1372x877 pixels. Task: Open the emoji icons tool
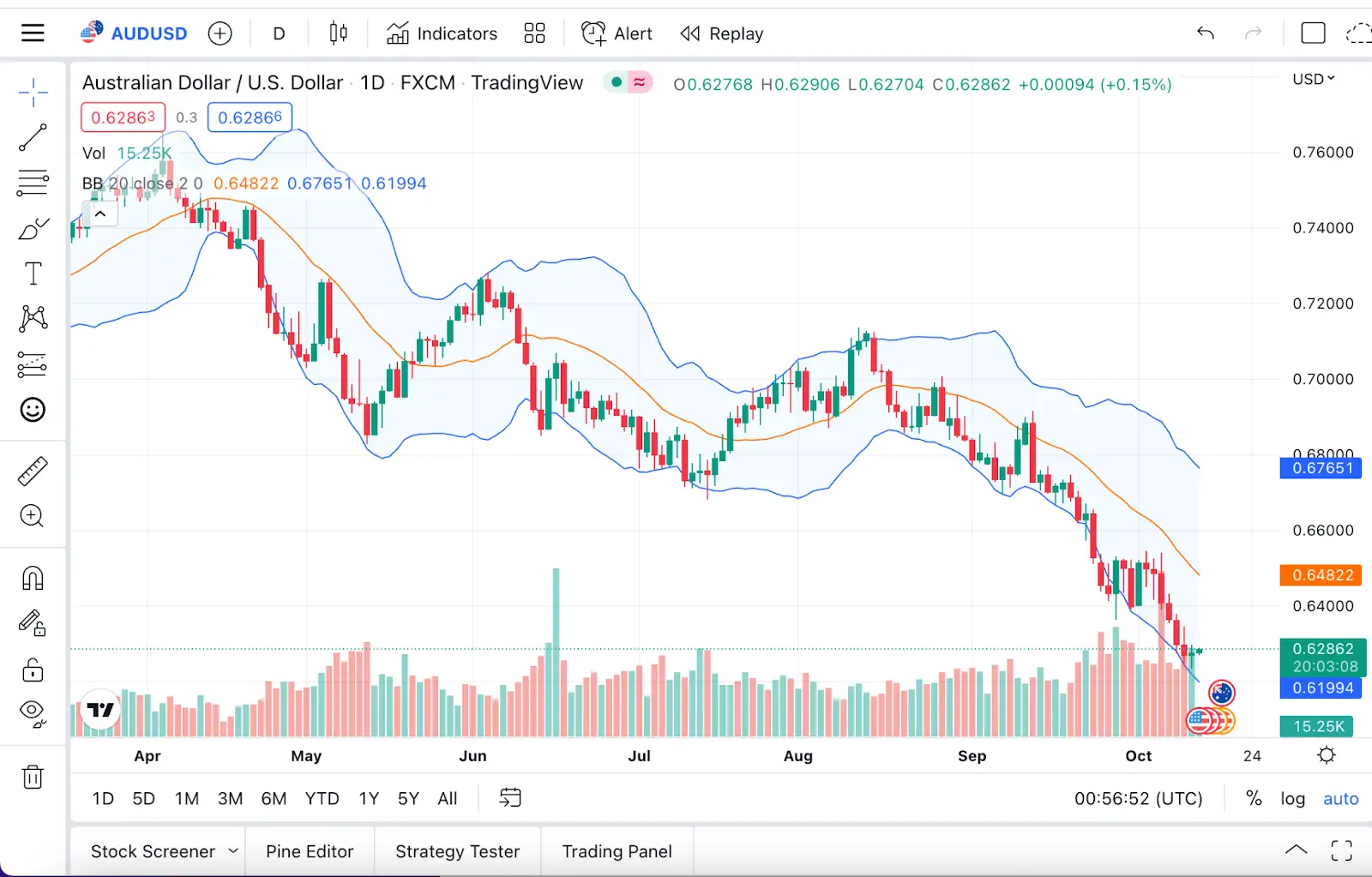tap(33, 410)
